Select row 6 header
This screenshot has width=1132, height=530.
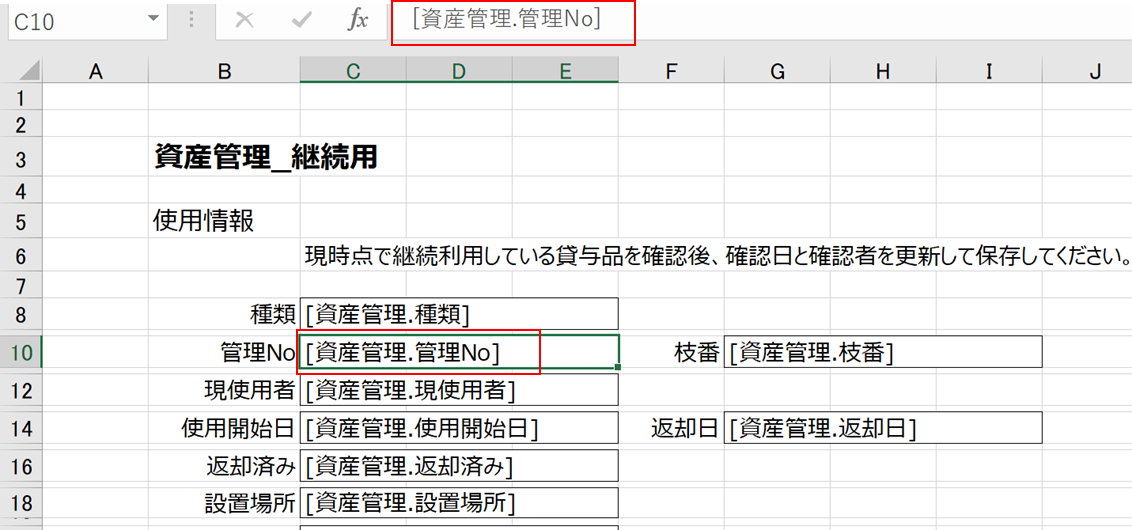(21, 255)
